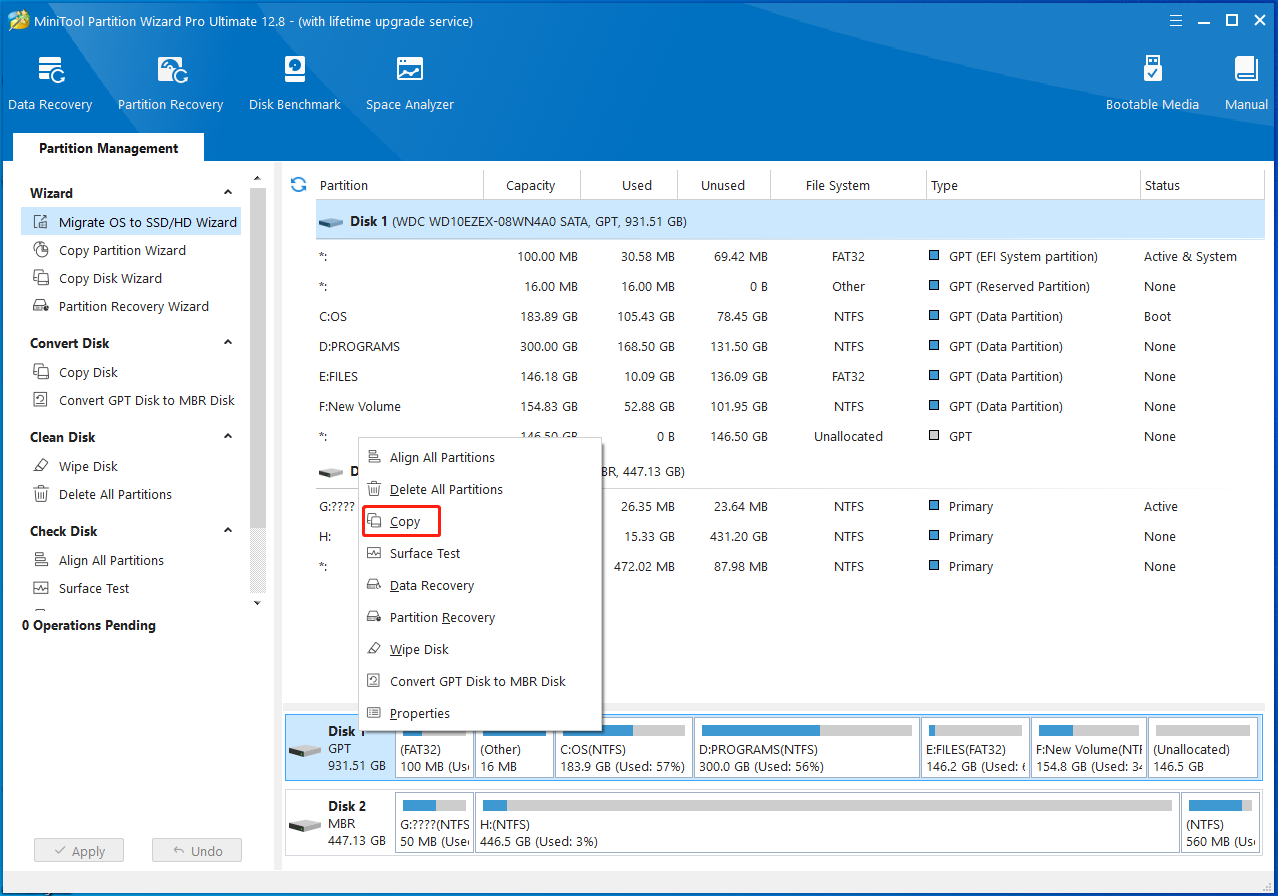
Task: Select the E:FILES partition row
Action: pos(790,376)
